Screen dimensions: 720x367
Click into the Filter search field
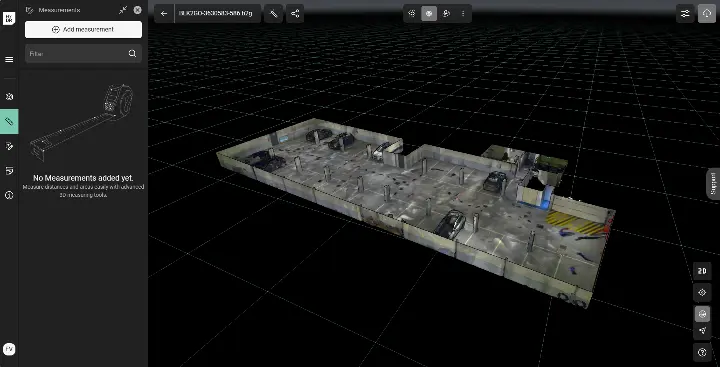[x=83, y=54]
